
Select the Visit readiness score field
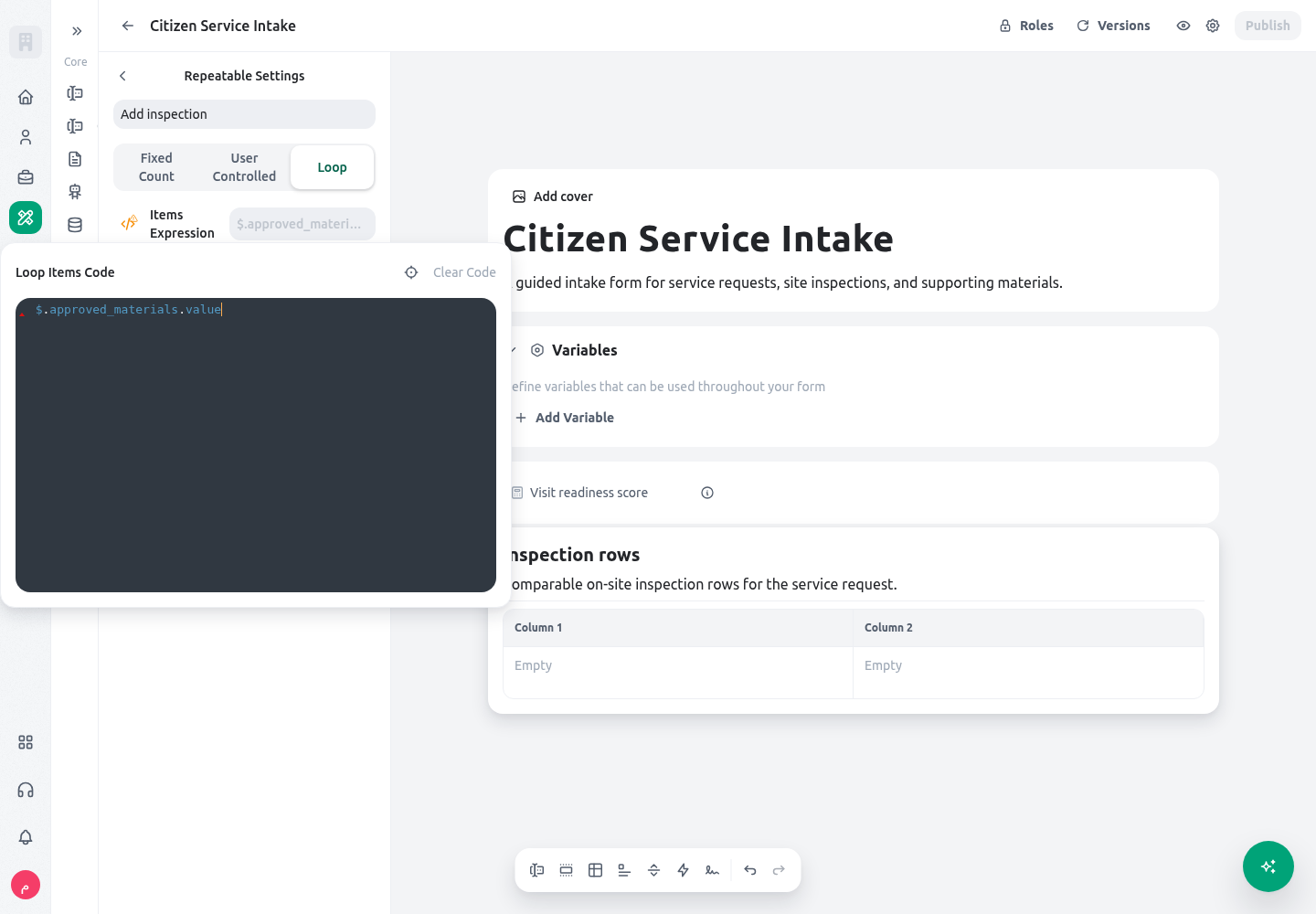tap(589, 493)
